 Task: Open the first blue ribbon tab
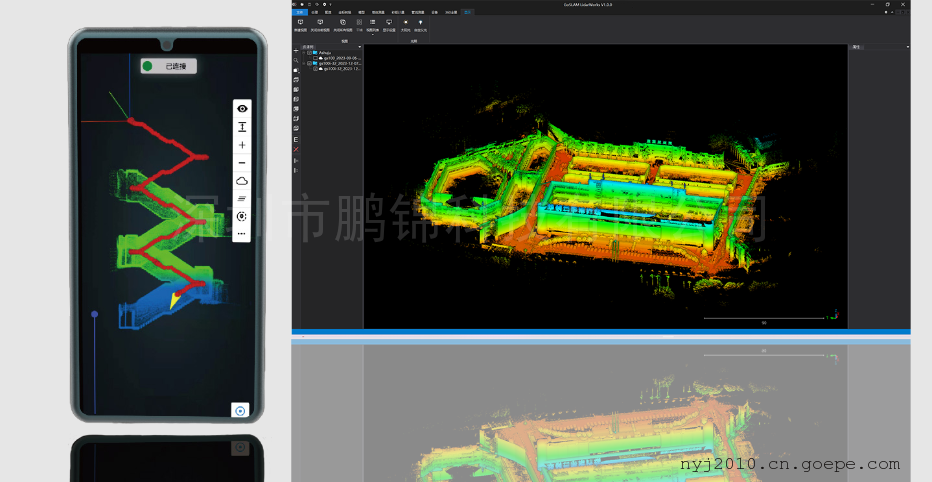click(x=298, y=12)
